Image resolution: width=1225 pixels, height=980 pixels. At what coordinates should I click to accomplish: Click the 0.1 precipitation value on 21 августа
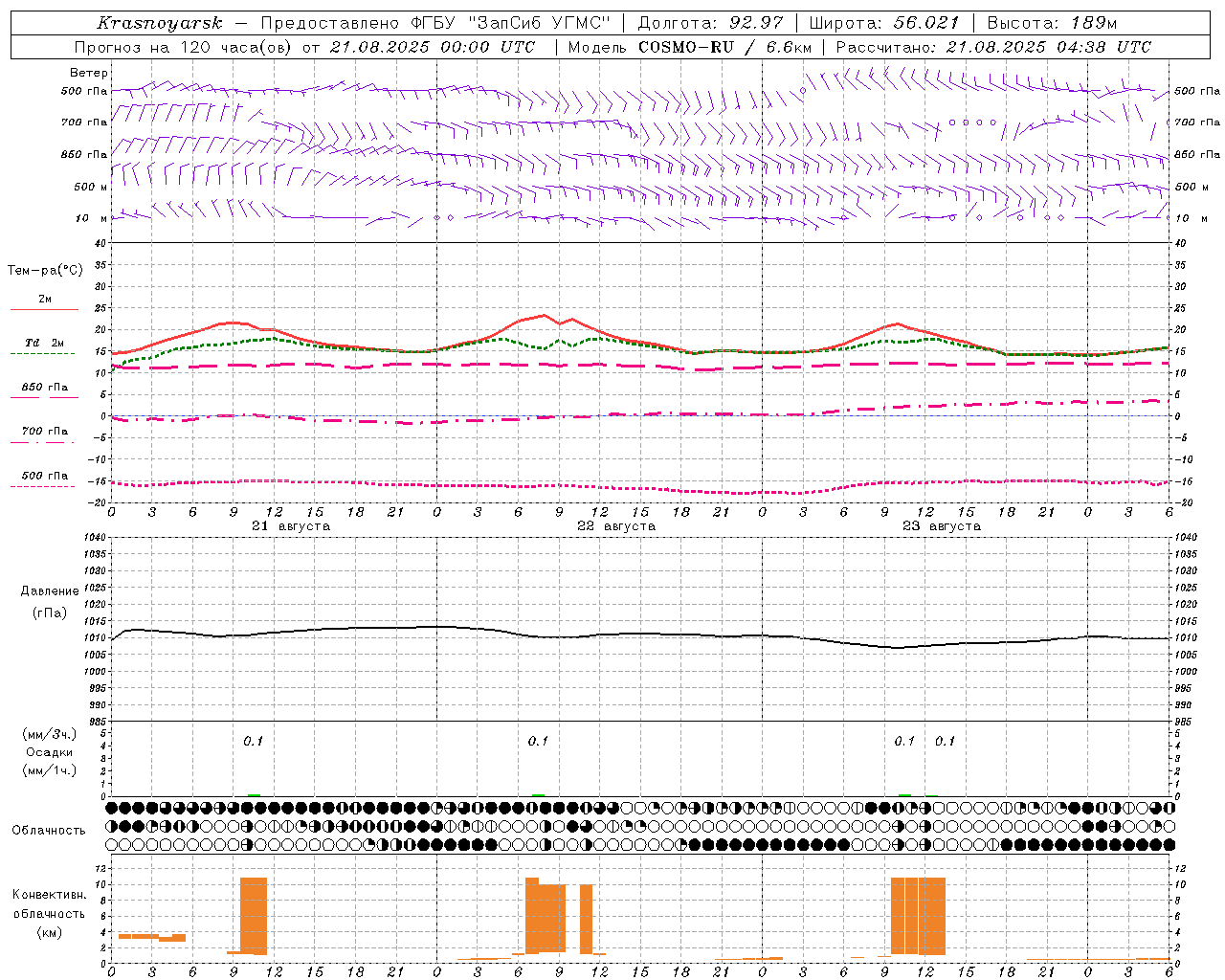tap(253, 742)
